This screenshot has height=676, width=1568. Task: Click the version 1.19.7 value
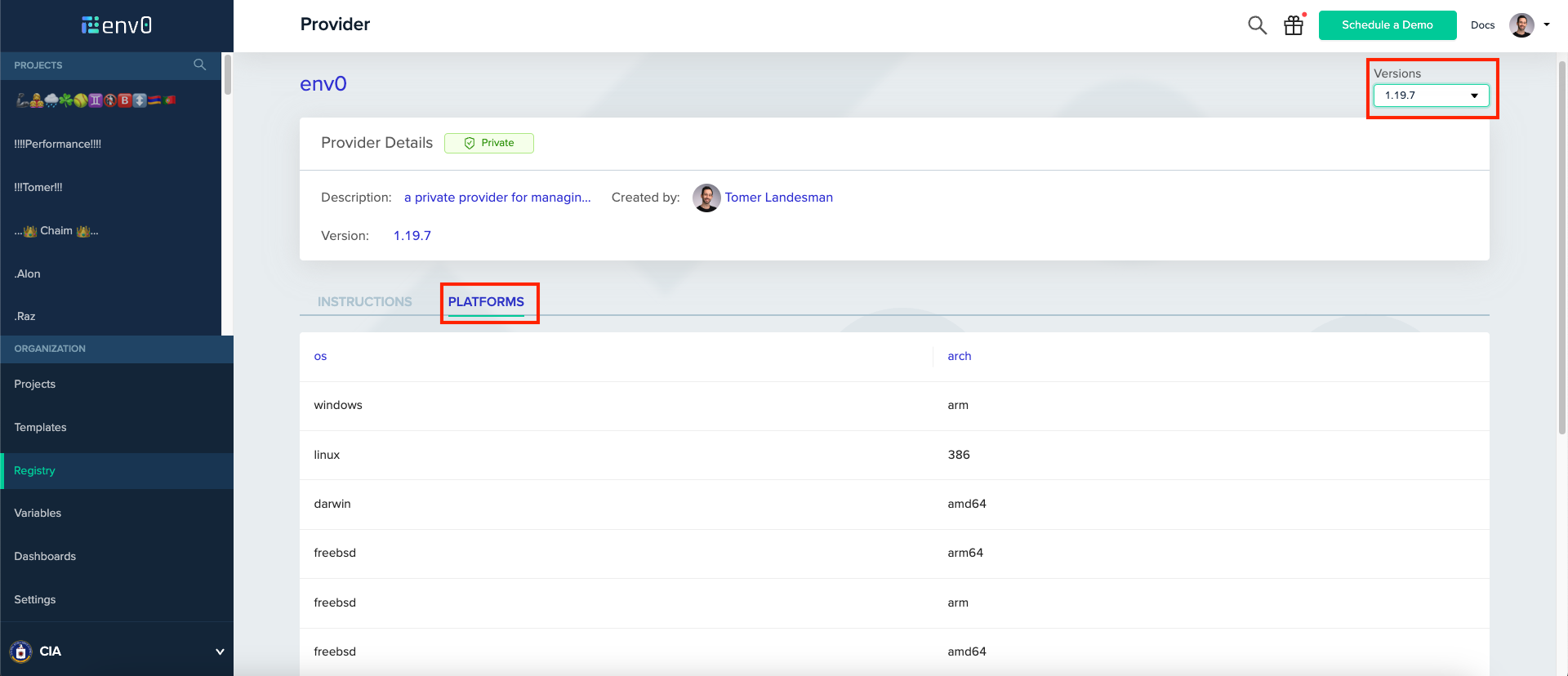(412, 236)
